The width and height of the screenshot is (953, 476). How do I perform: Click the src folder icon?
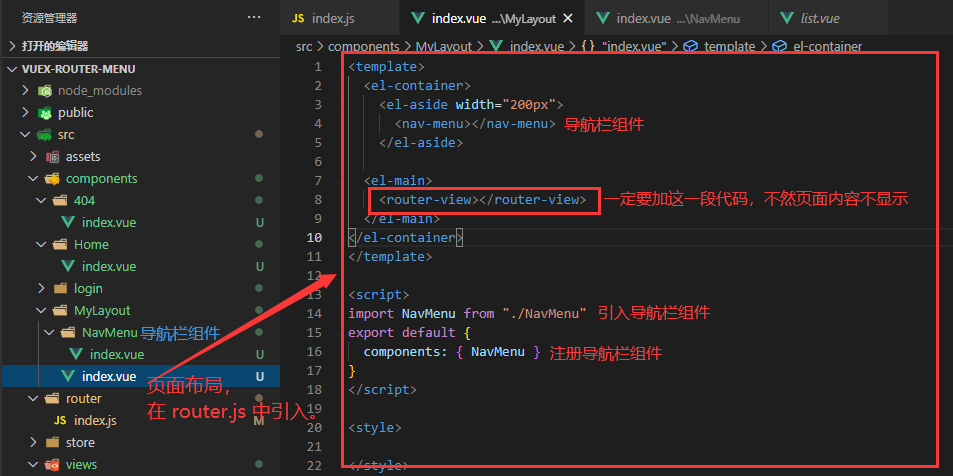tap(44, 134)
